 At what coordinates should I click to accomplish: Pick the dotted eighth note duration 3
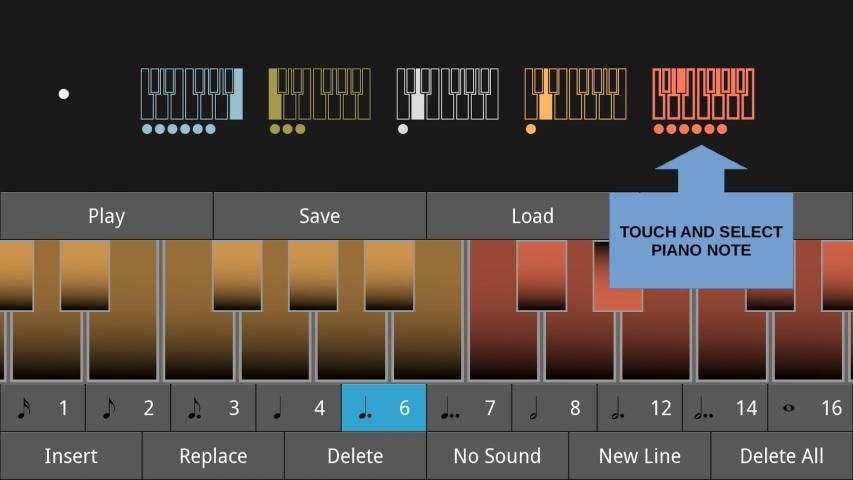click(x=212, y=408)
